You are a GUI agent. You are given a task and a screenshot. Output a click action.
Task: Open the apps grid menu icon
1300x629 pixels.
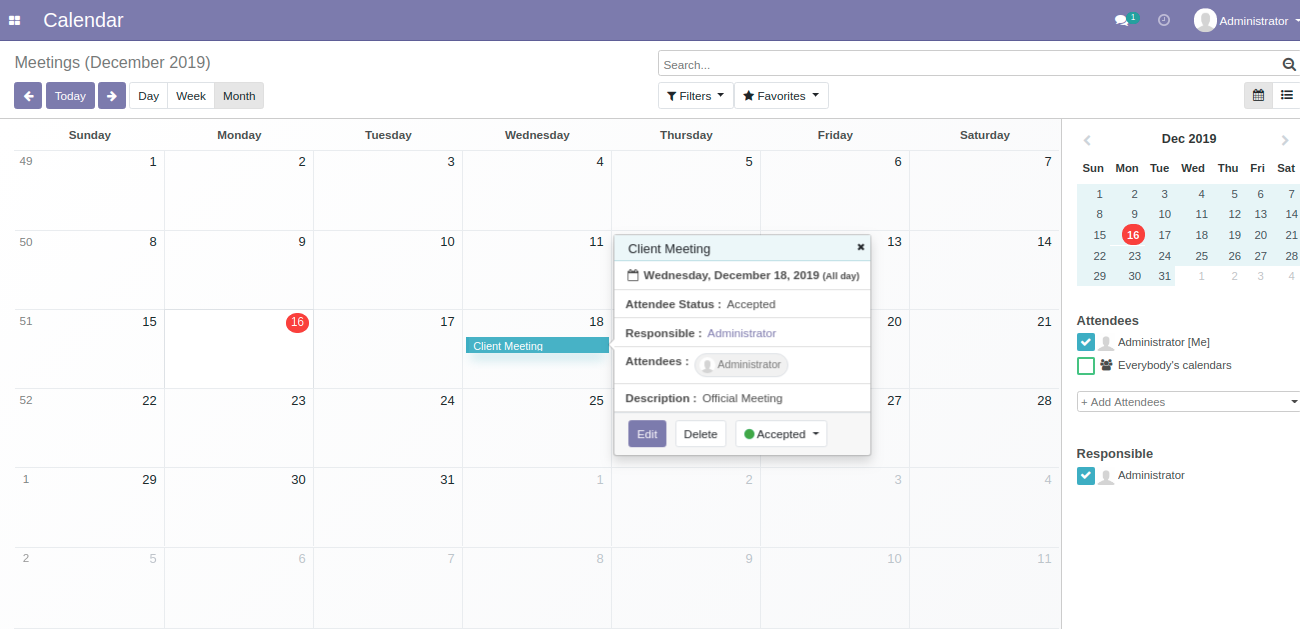pos(15,20)
